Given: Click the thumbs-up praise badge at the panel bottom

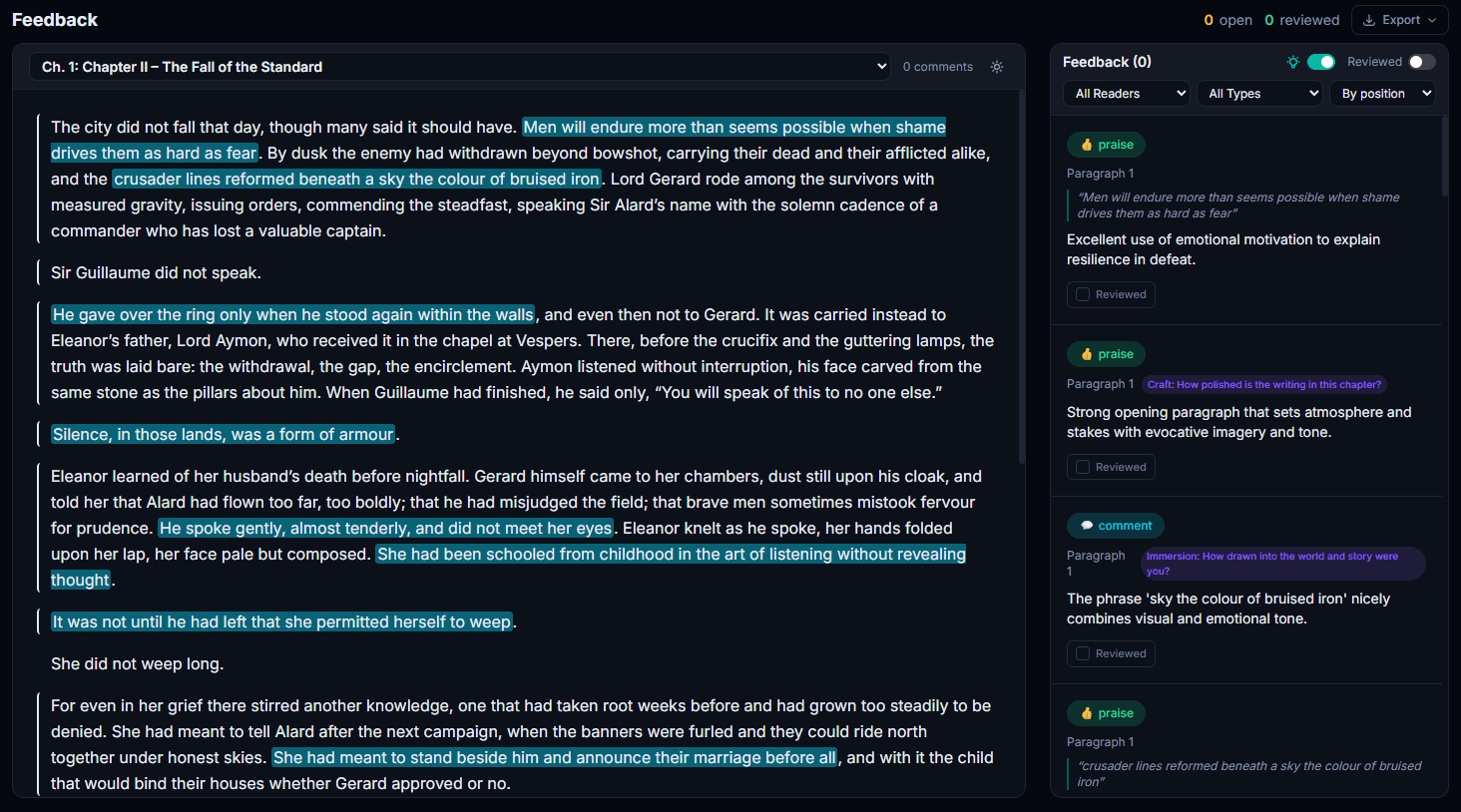Looking at the screenshot, I should point(1106,712).
